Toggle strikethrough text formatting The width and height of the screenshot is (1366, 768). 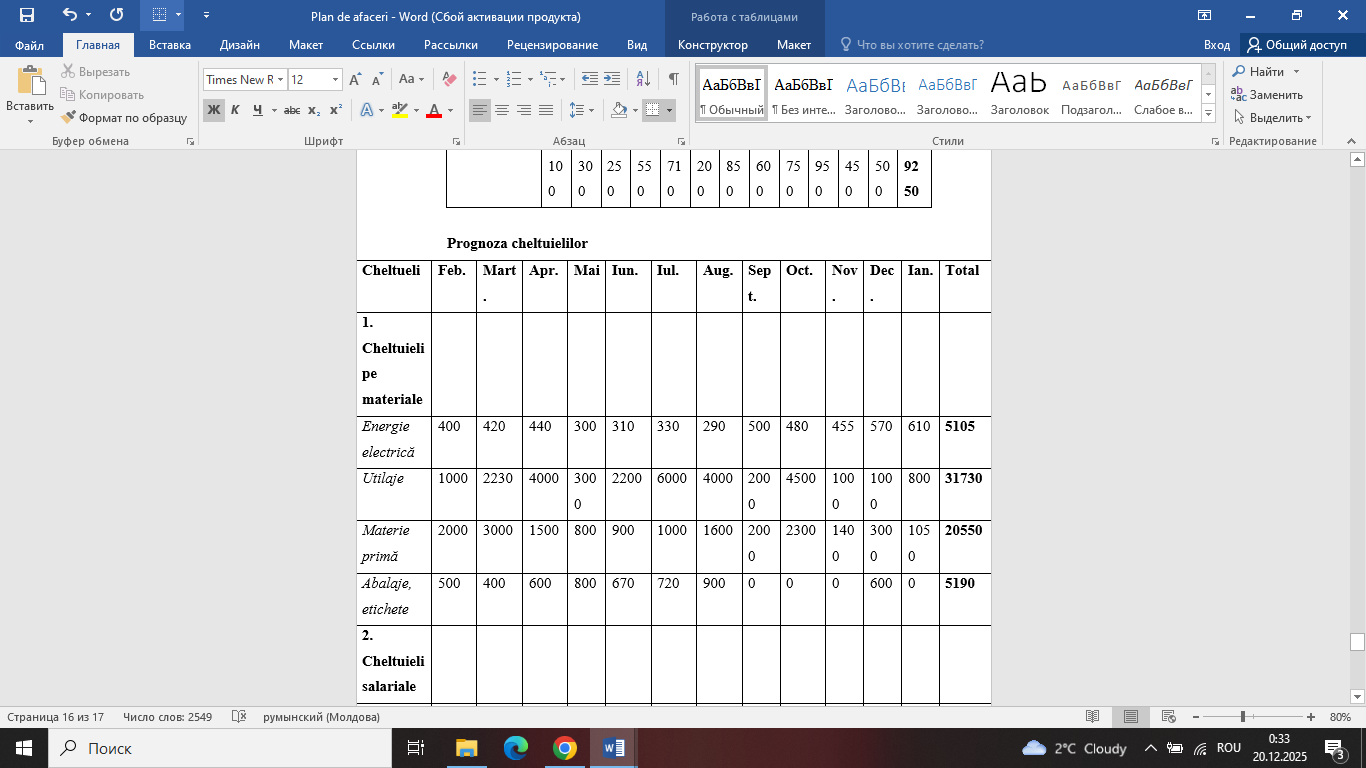pyautogui.click(x=292, y=110)
